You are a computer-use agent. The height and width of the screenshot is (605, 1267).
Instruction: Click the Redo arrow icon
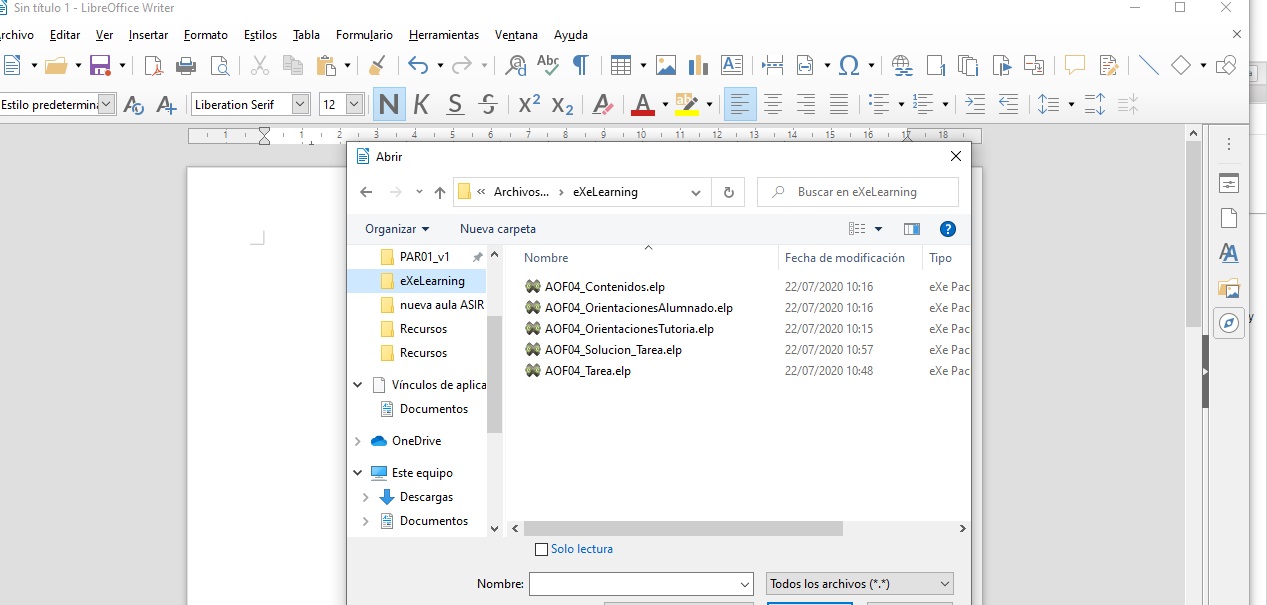tap(462, 66)
